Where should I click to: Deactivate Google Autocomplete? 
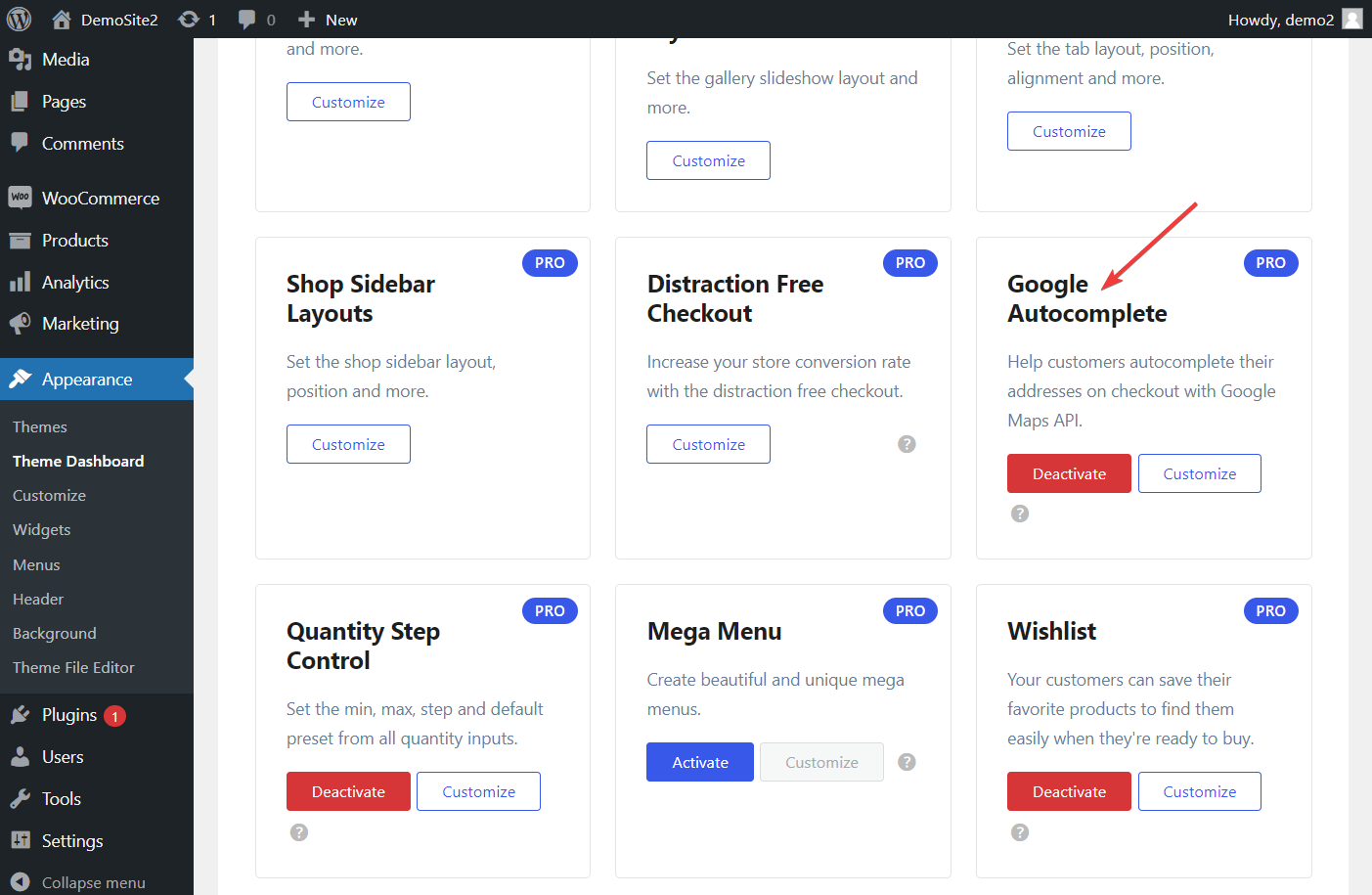pos(1069,473)
